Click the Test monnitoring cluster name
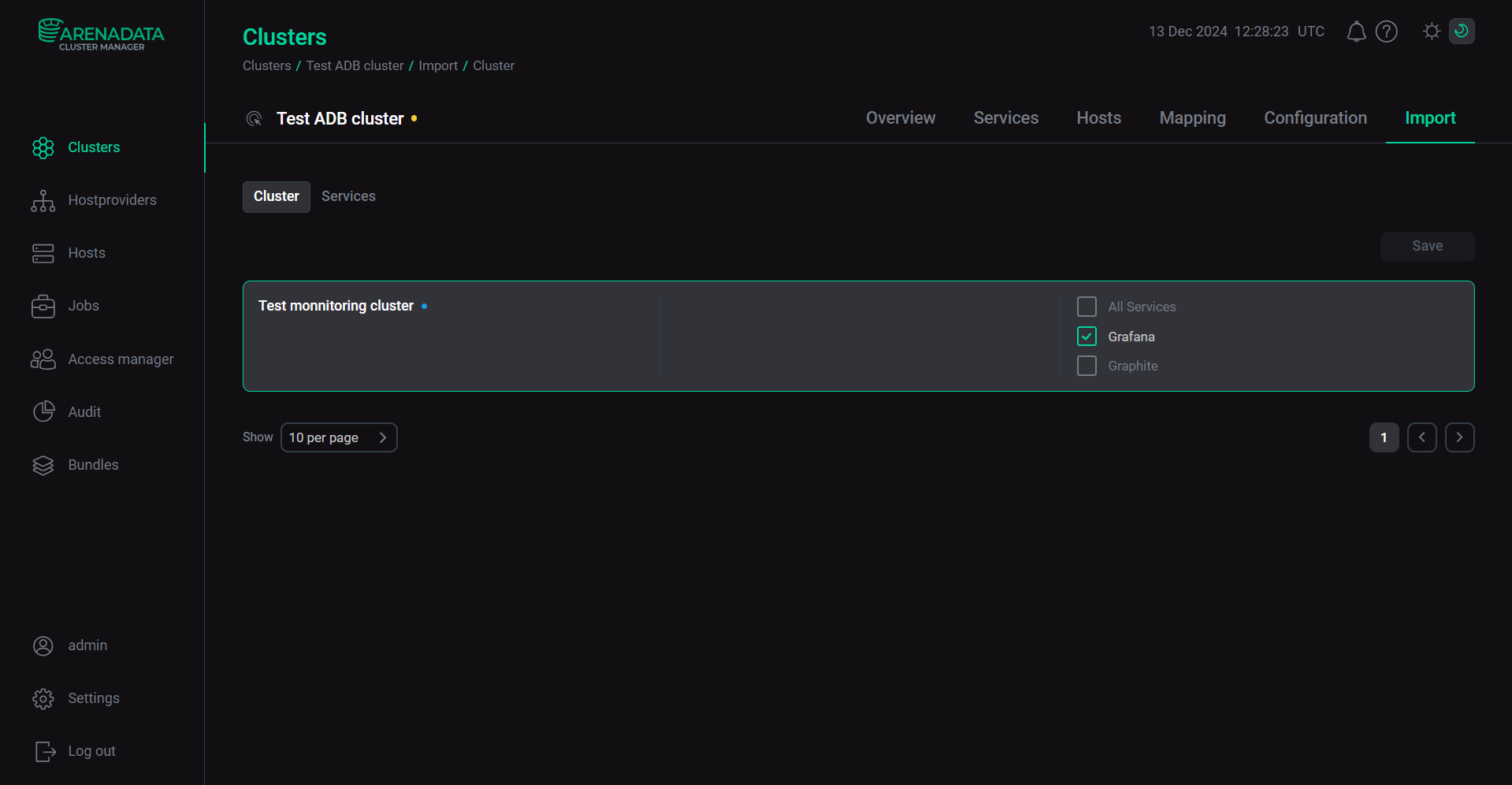1512x785 pixels. 336,306
